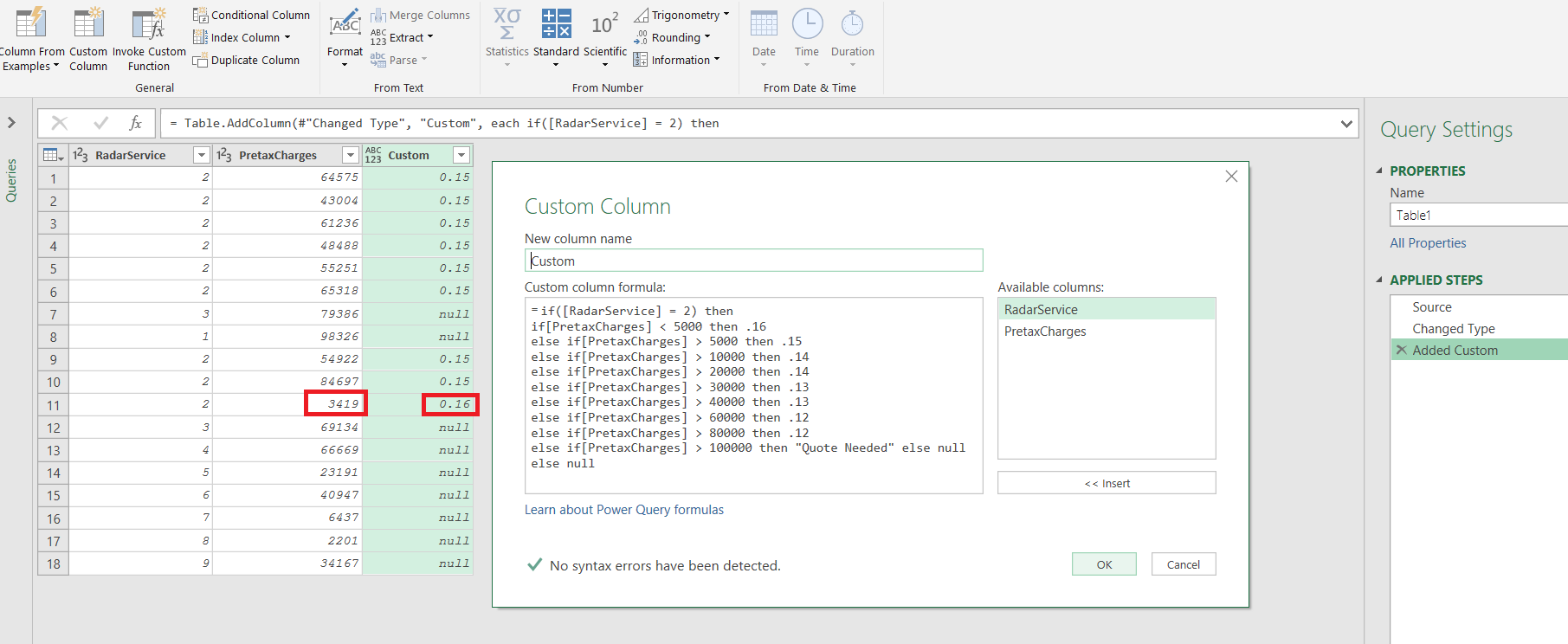1568x644 pixels.
Task: Open Scientific operations menu
Action: pos(605,39)
